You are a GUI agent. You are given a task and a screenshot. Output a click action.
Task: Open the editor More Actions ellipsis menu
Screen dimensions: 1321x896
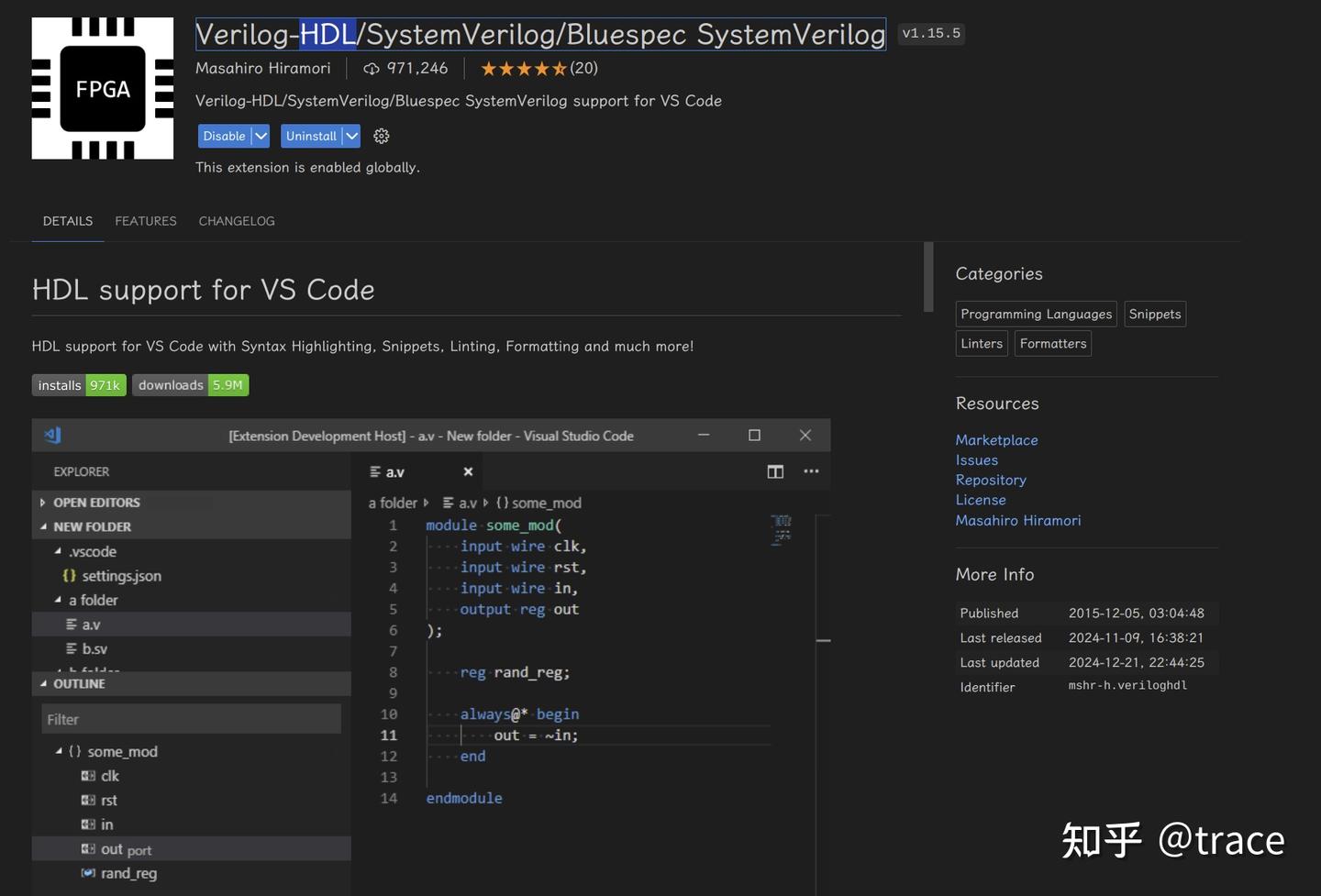pyautogui.click(x=811, y=470)
